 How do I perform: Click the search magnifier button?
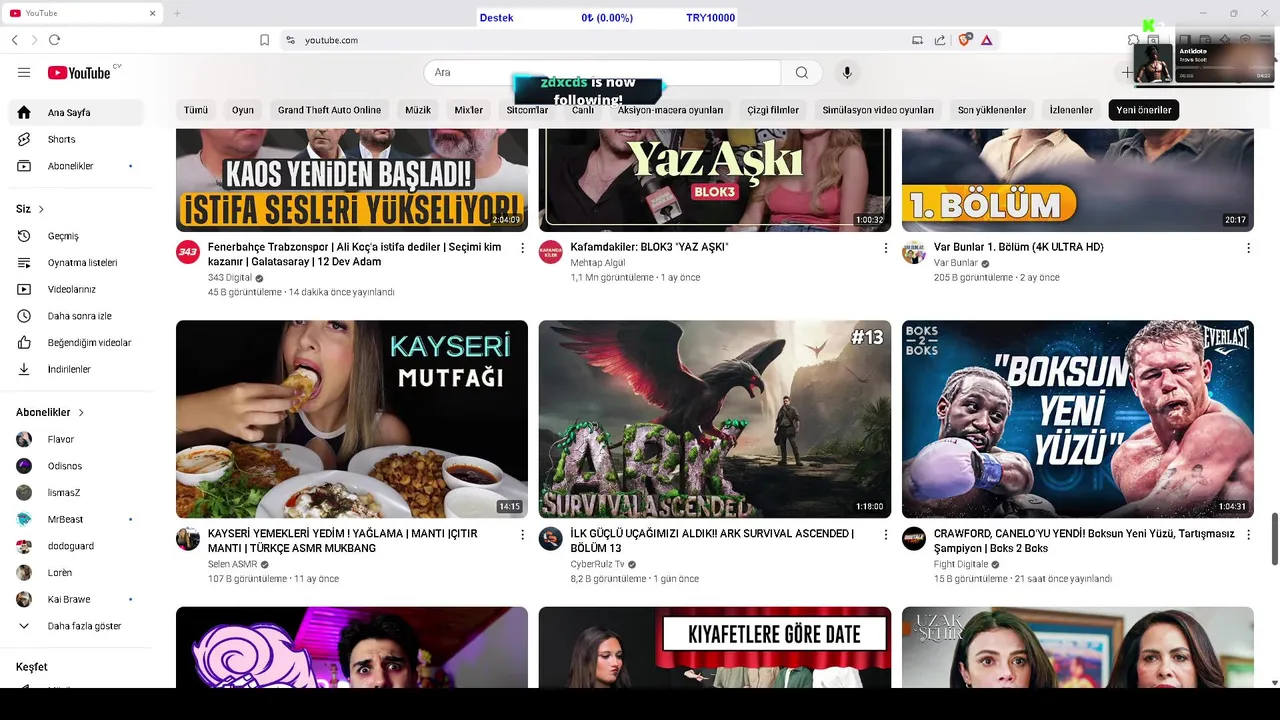pyautogui.click(x=801, y=72)
